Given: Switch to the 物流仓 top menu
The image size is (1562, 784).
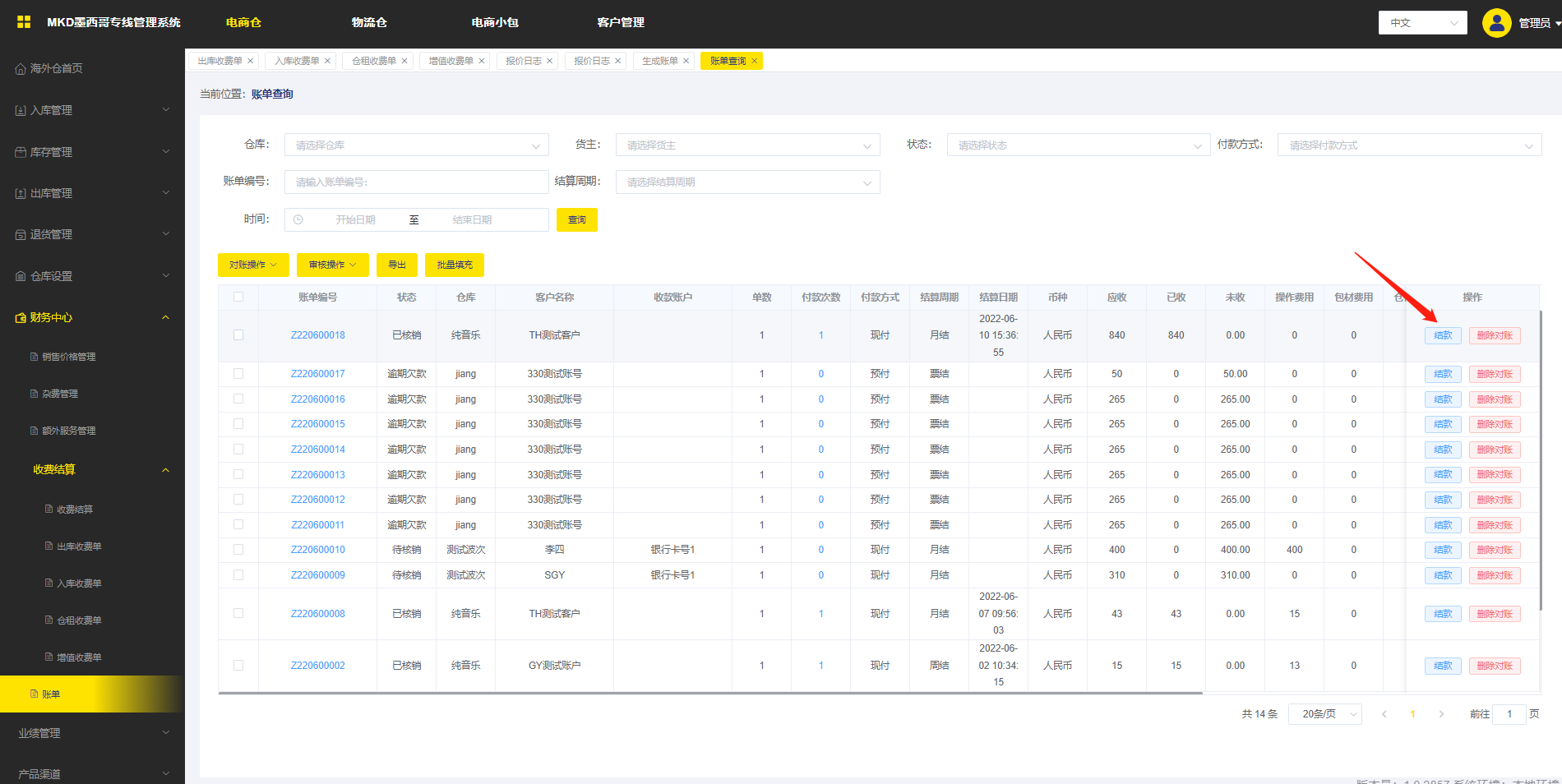Looking at the screenshot, I should 369,23.
